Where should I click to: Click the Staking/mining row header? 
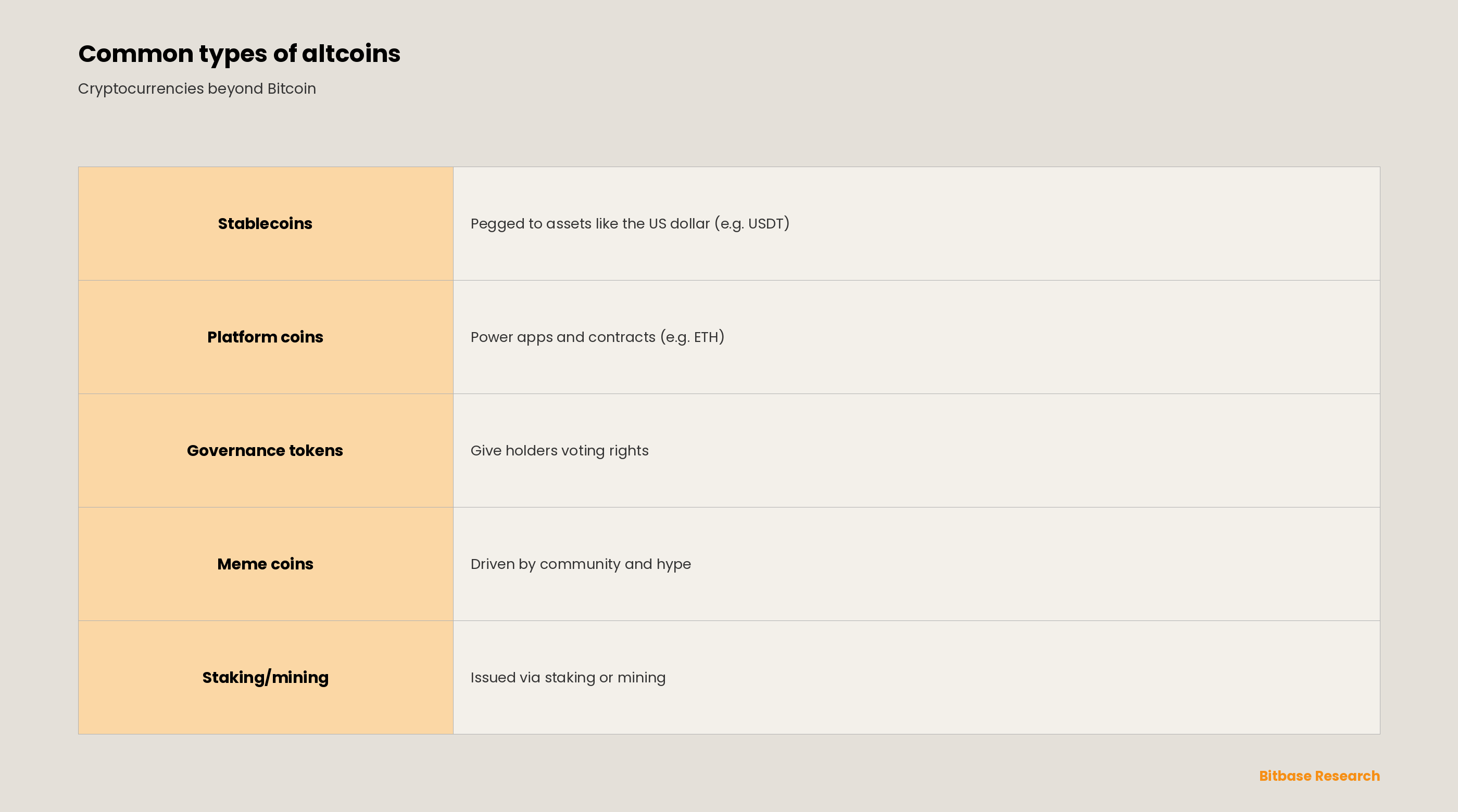(266, 677)
